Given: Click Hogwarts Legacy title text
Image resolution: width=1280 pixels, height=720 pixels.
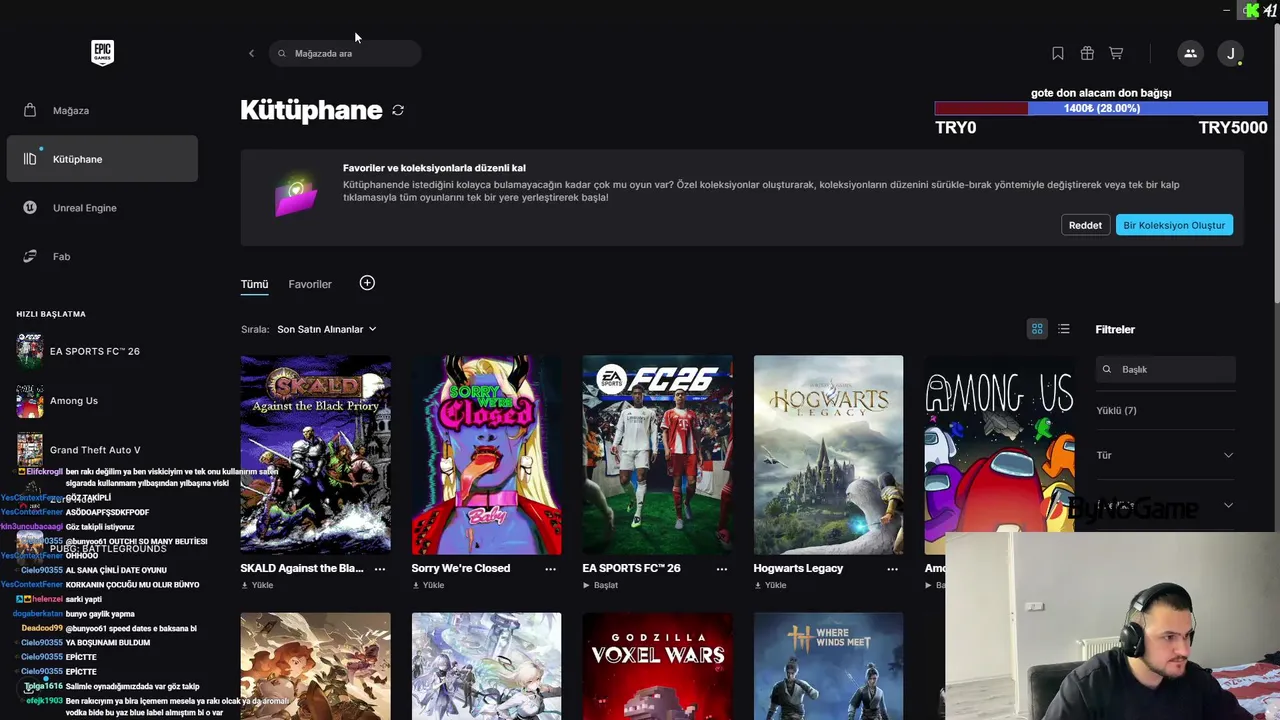Looking at the screenshot, I should tap(798, 568).
